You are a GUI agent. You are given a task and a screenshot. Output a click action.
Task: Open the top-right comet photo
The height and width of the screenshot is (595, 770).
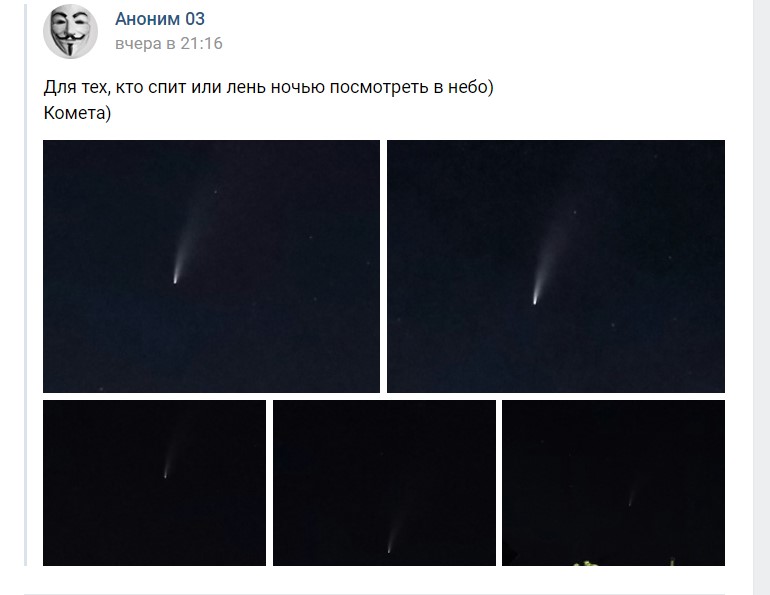coord(556,266)
